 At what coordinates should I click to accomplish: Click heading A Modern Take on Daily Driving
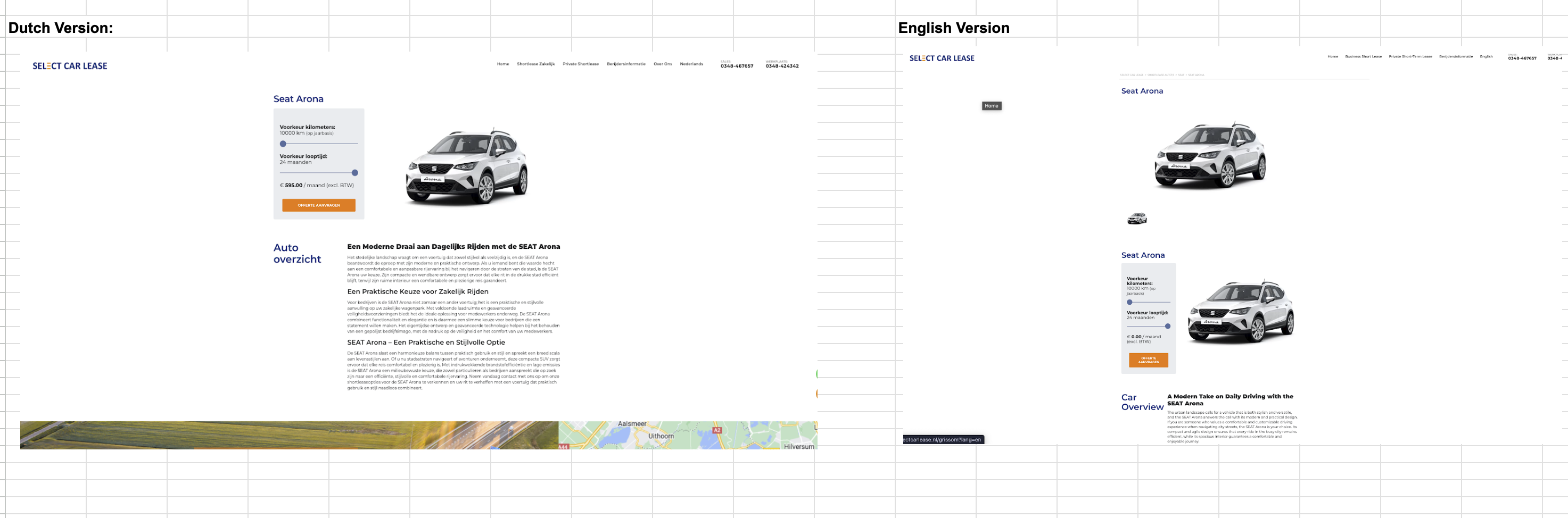[x=1230, y=399]
